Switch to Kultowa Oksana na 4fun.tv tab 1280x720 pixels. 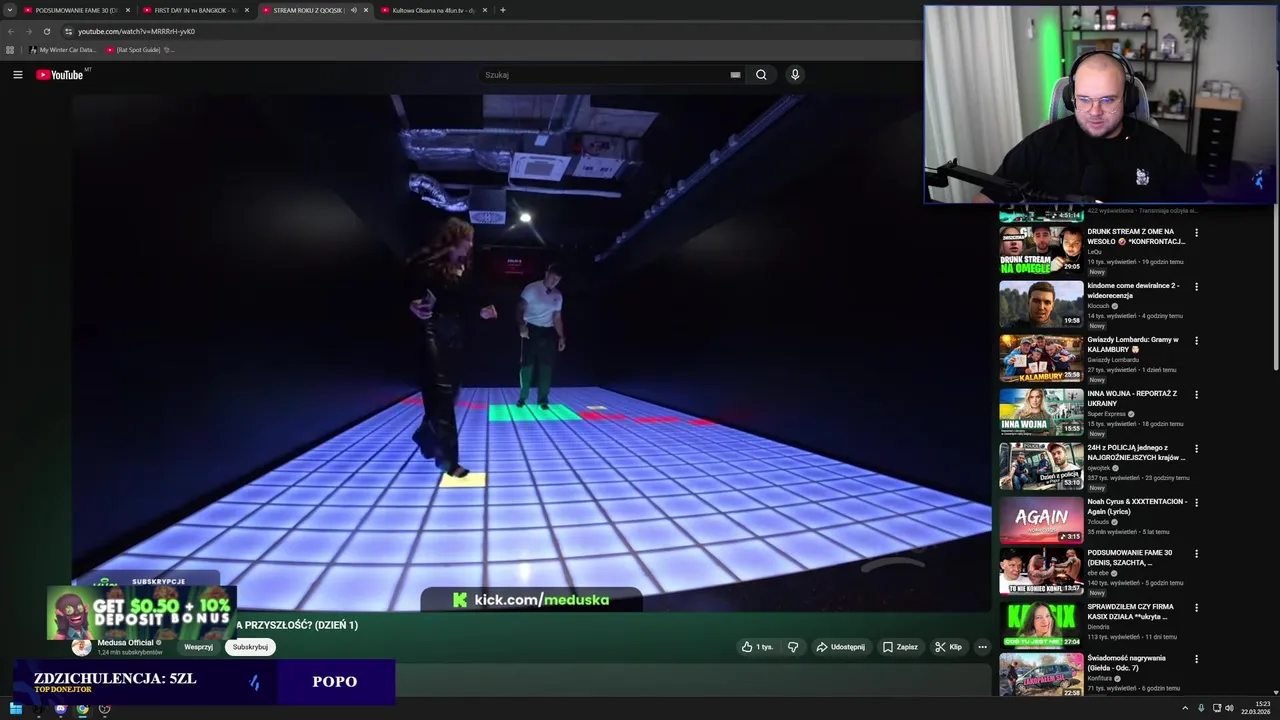click(x=434, y=10)
